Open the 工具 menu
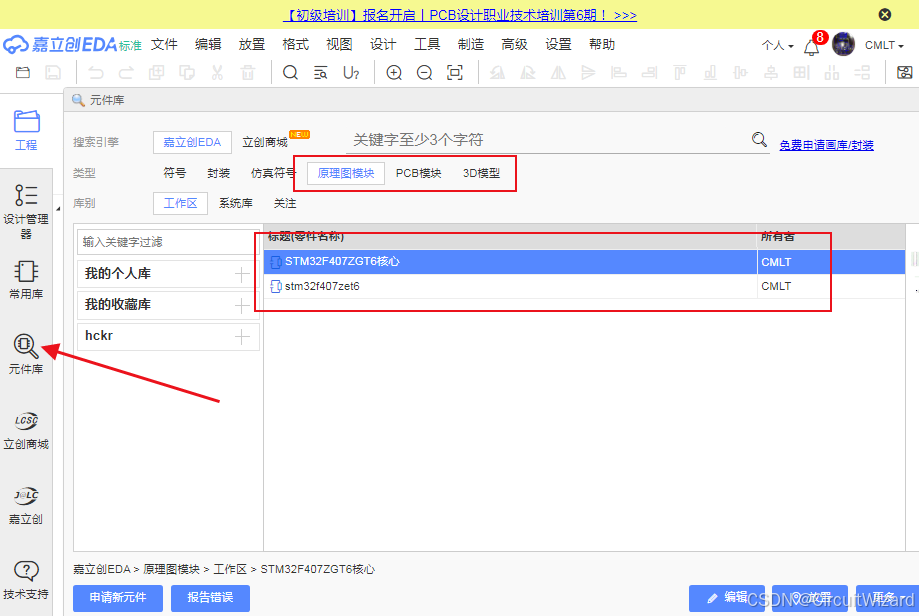 (x=427, y=45)
